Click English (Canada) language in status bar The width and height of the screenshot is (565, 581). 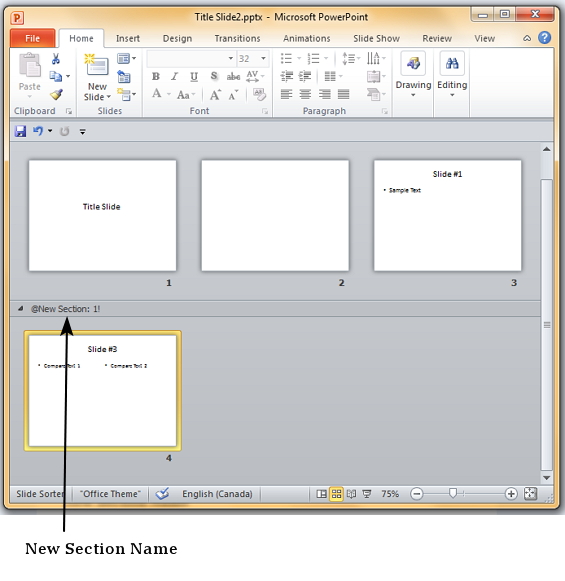(x=217, y=494)
